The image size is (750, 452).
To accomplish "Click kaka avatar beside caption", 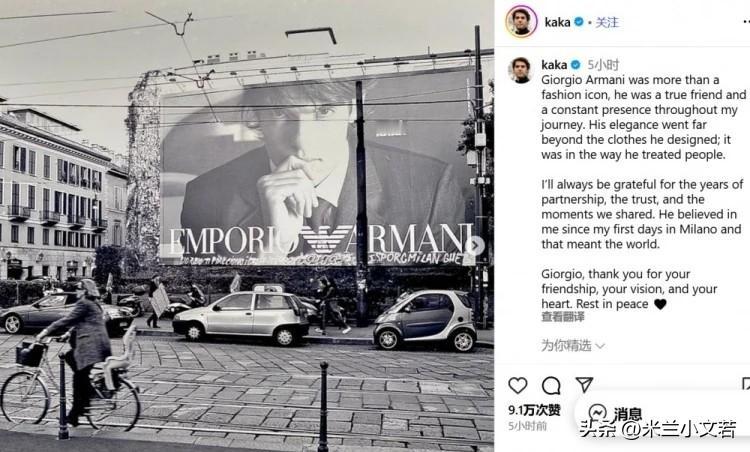I will [522, 70].
